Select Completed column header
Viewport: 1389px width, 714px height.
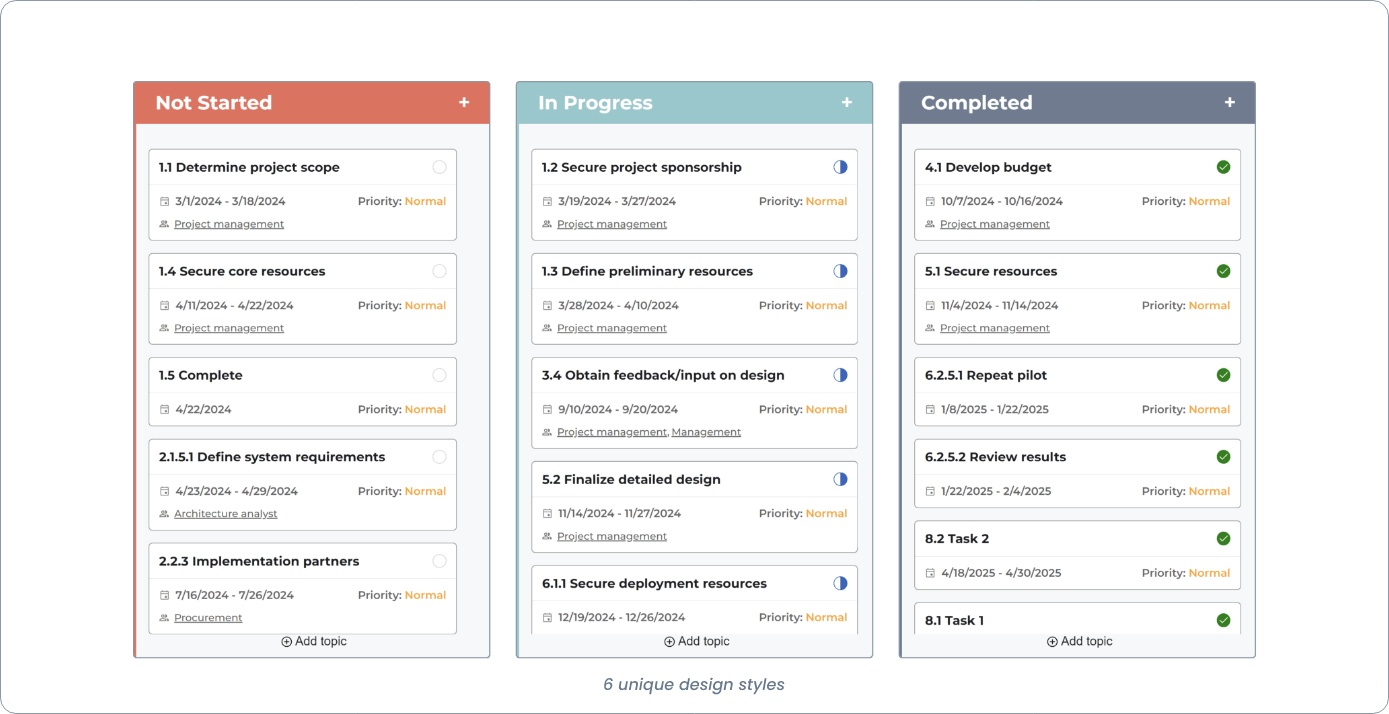tap(1078, 103)
